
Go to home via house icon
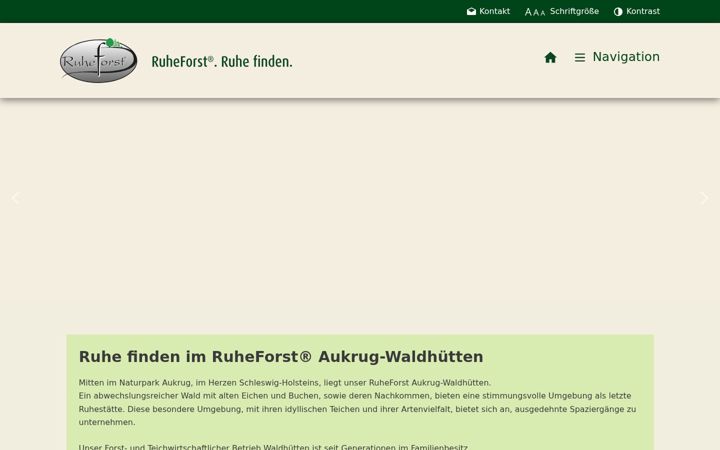pyautogui.click(x=550, y=57)
